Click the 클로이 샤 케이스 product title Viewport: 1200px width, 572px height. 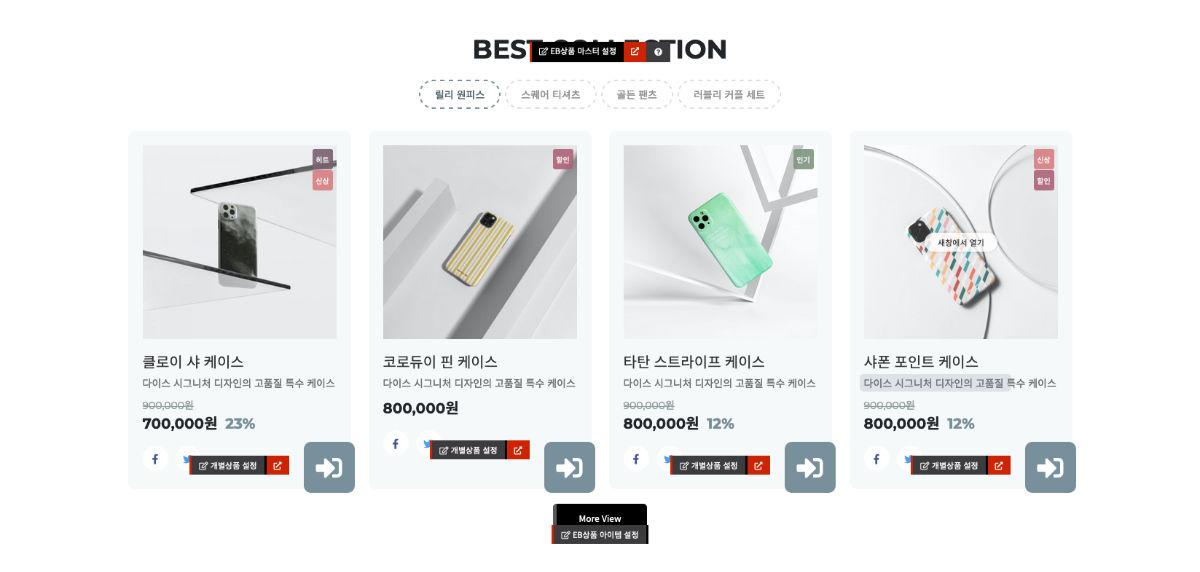pos(193,361)
